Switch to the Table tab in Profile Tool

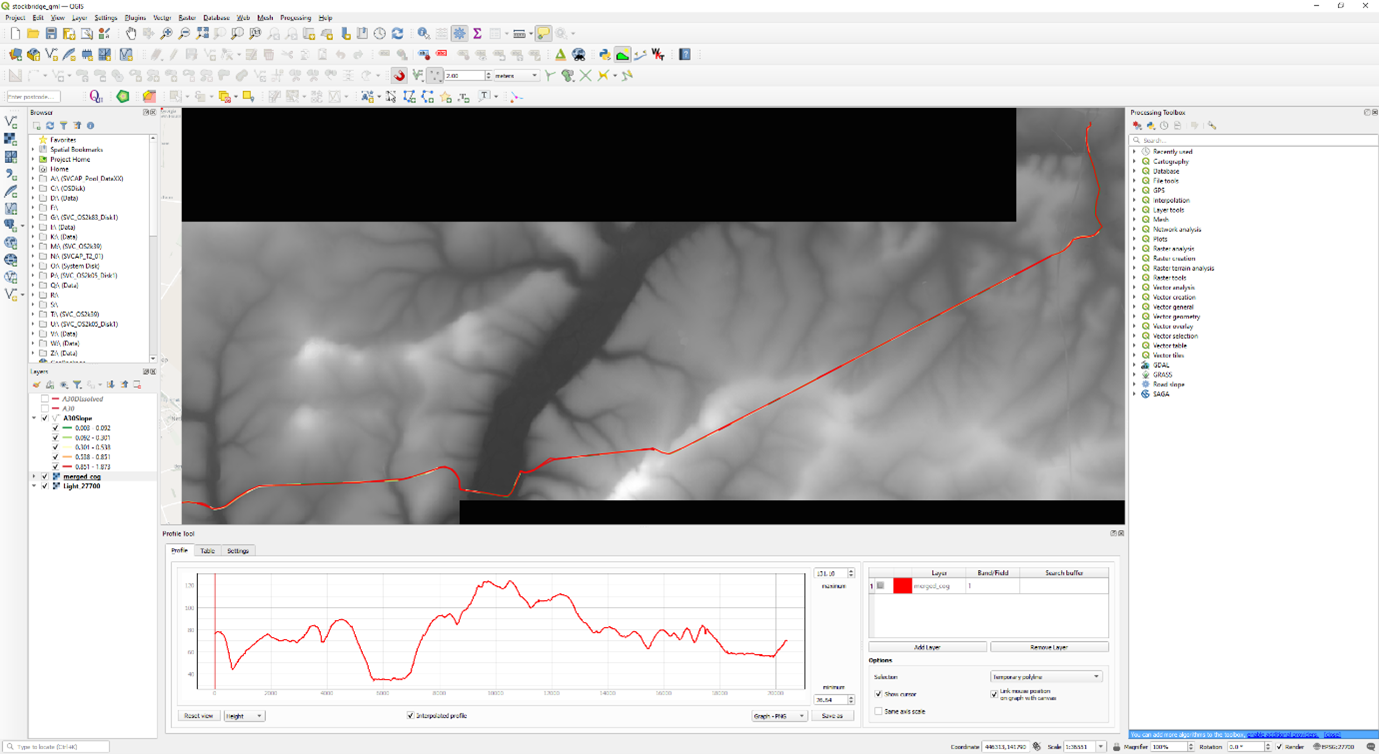coord(207,551)
